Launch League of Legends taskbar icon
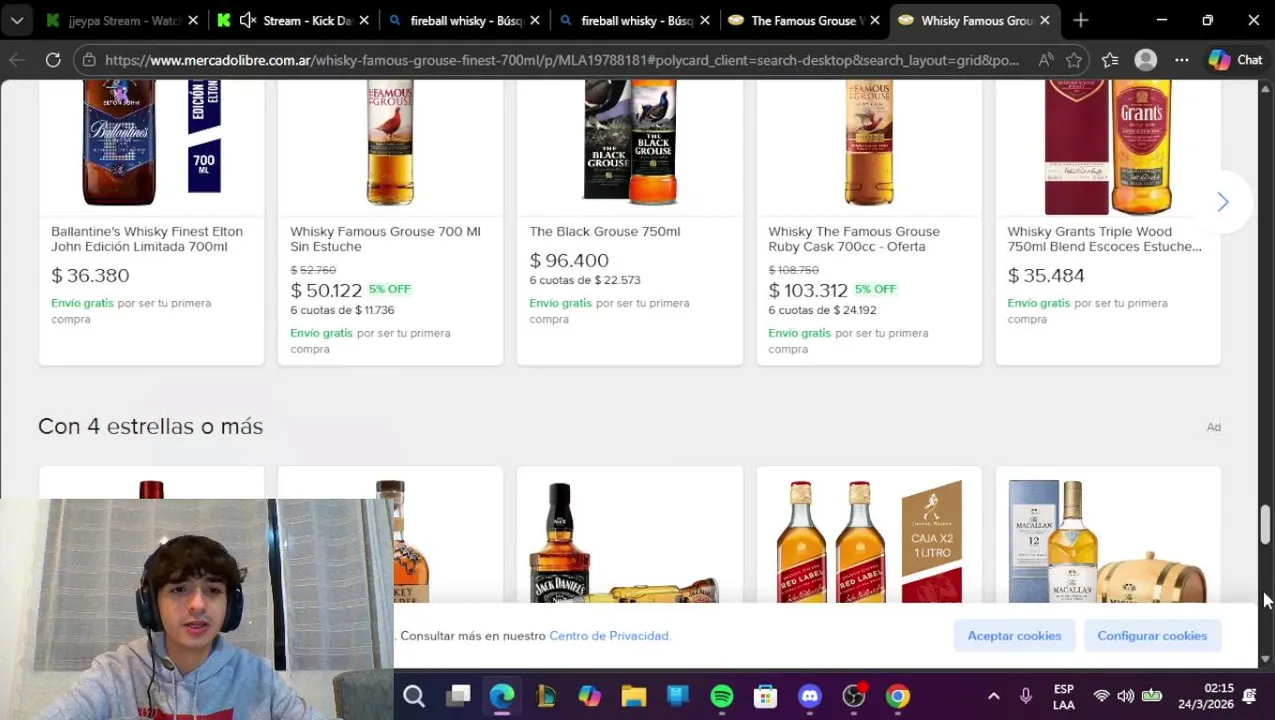 pyautogui.click(x=546, y=696)
